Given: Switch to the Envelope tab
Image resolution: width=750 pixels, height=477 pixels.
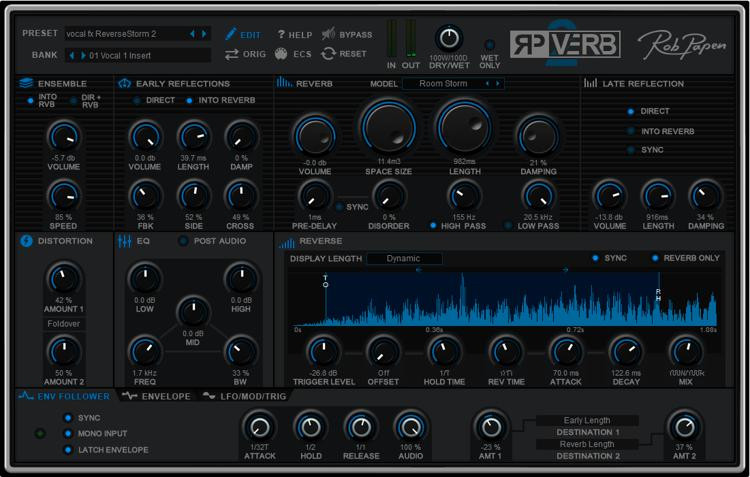Looking at the screenshot, I should tap(156, 396).
